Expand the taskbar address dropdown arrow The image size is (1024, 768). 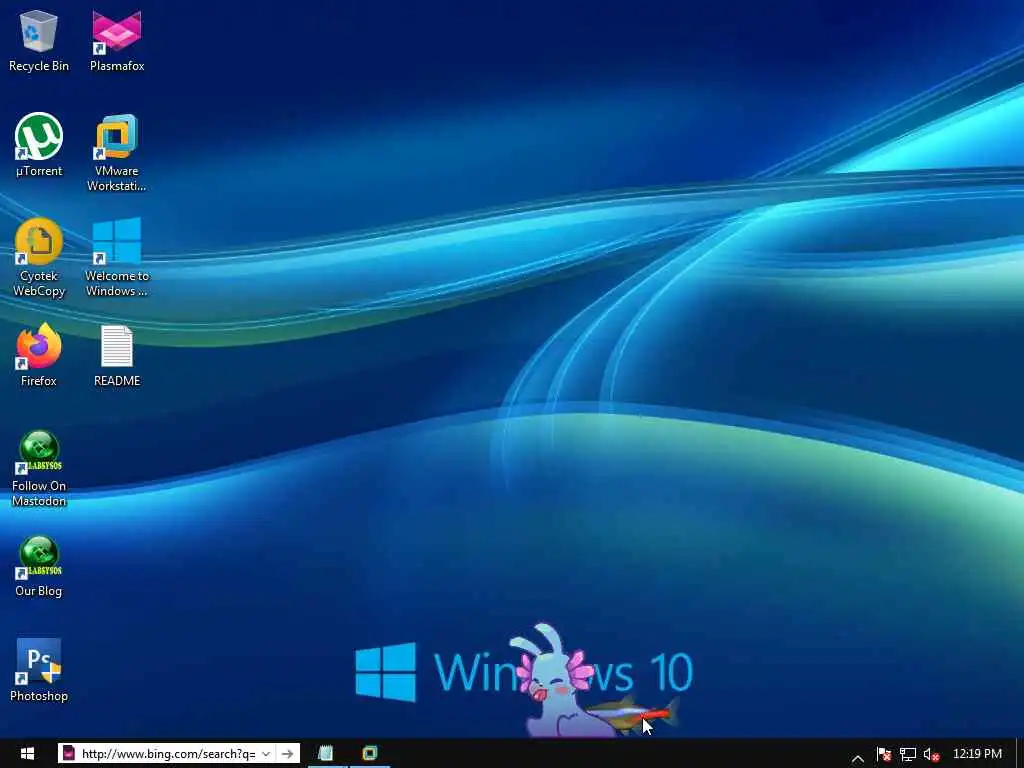click(266, 754)
